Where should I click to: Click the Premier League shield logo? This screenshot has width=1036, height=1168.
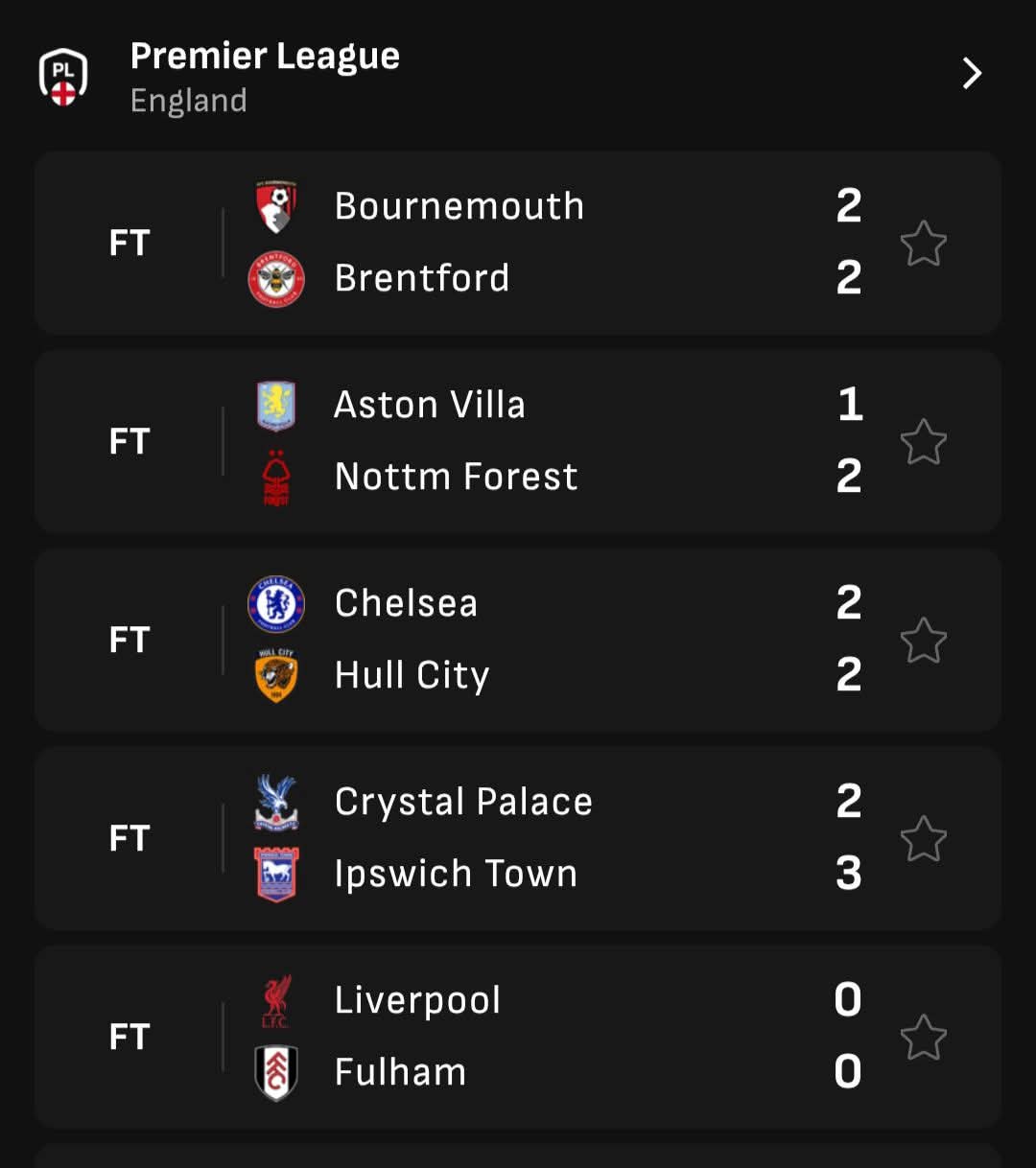63,77
